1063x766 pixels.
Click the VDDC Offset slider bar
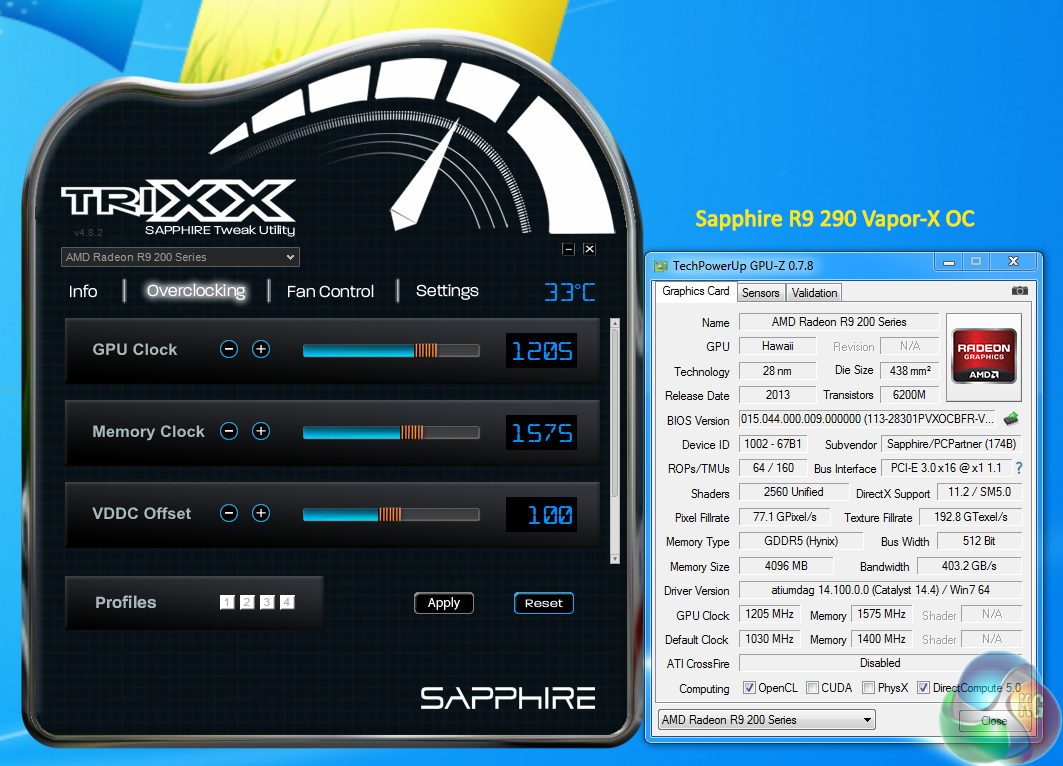pos(391,515)
